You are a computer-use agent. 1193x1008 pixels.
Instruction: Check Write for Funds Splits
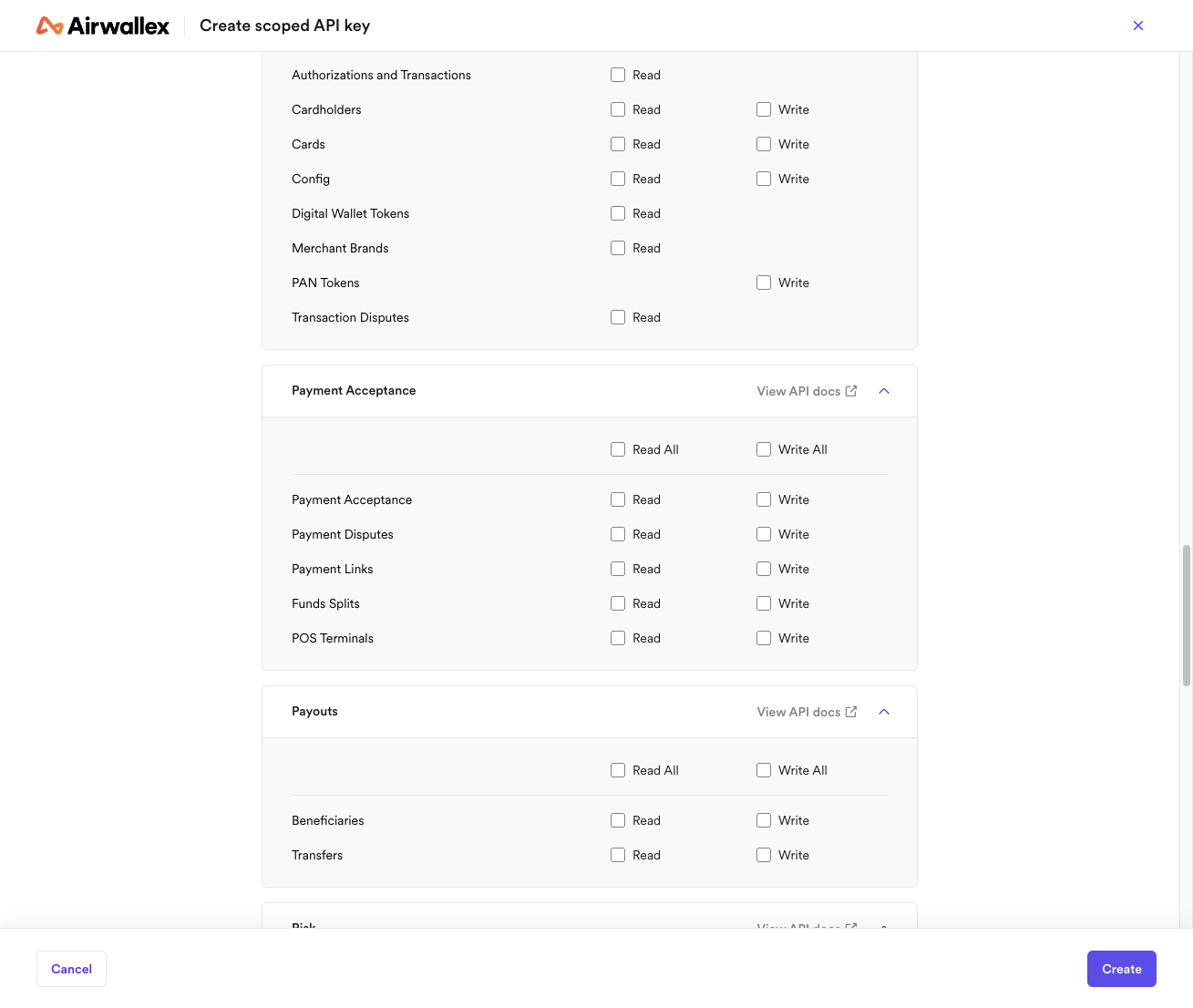coord(764,603)
